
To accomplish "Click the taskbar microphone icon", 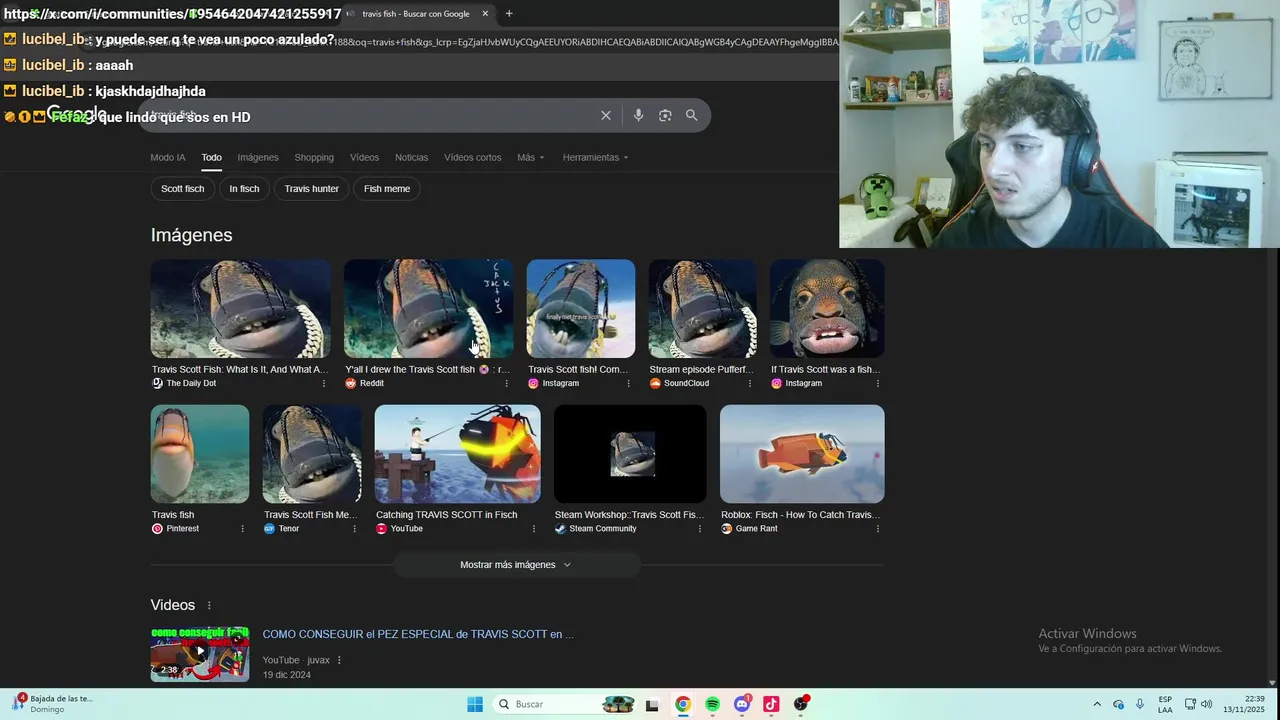I will coord(1140,704).
